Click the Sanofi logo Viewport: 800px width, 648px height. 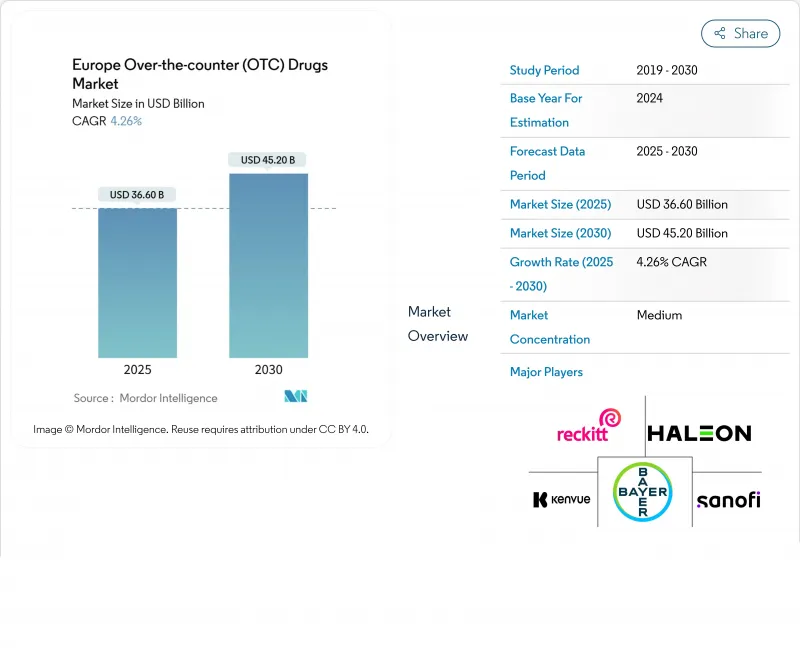727,500
